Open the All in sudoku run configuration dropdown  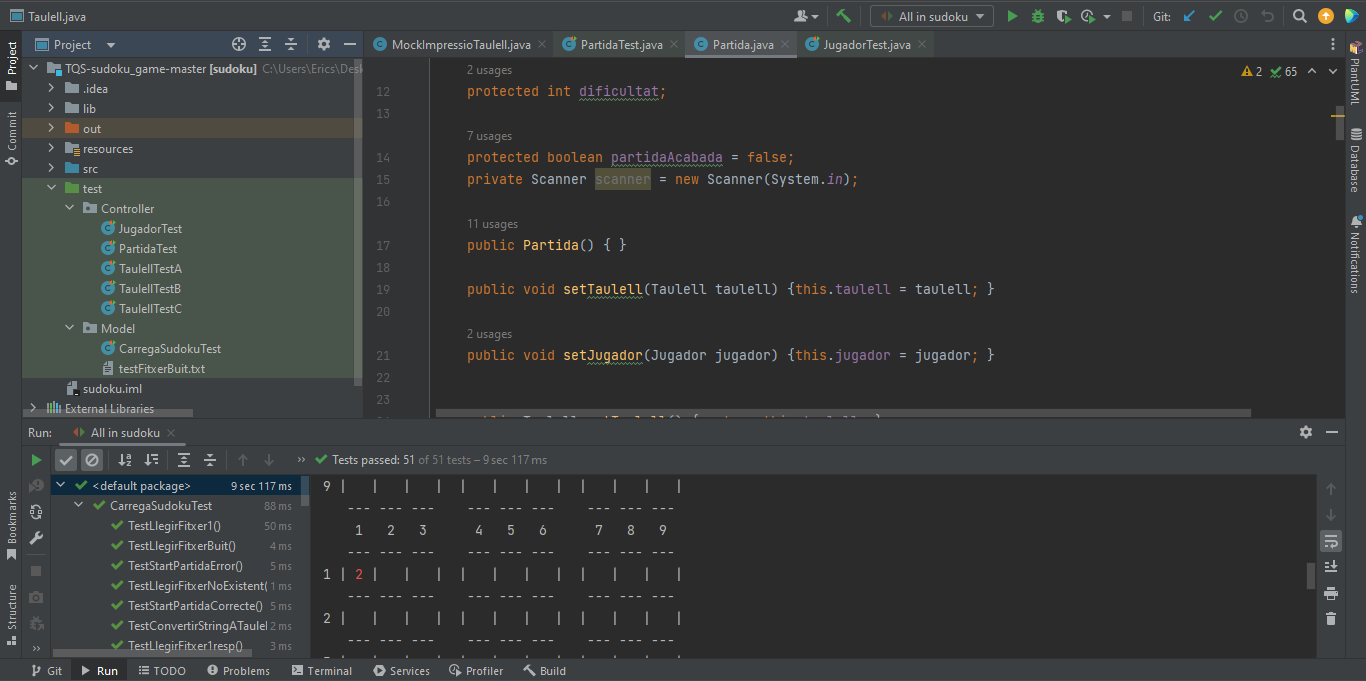coord(932,16)
